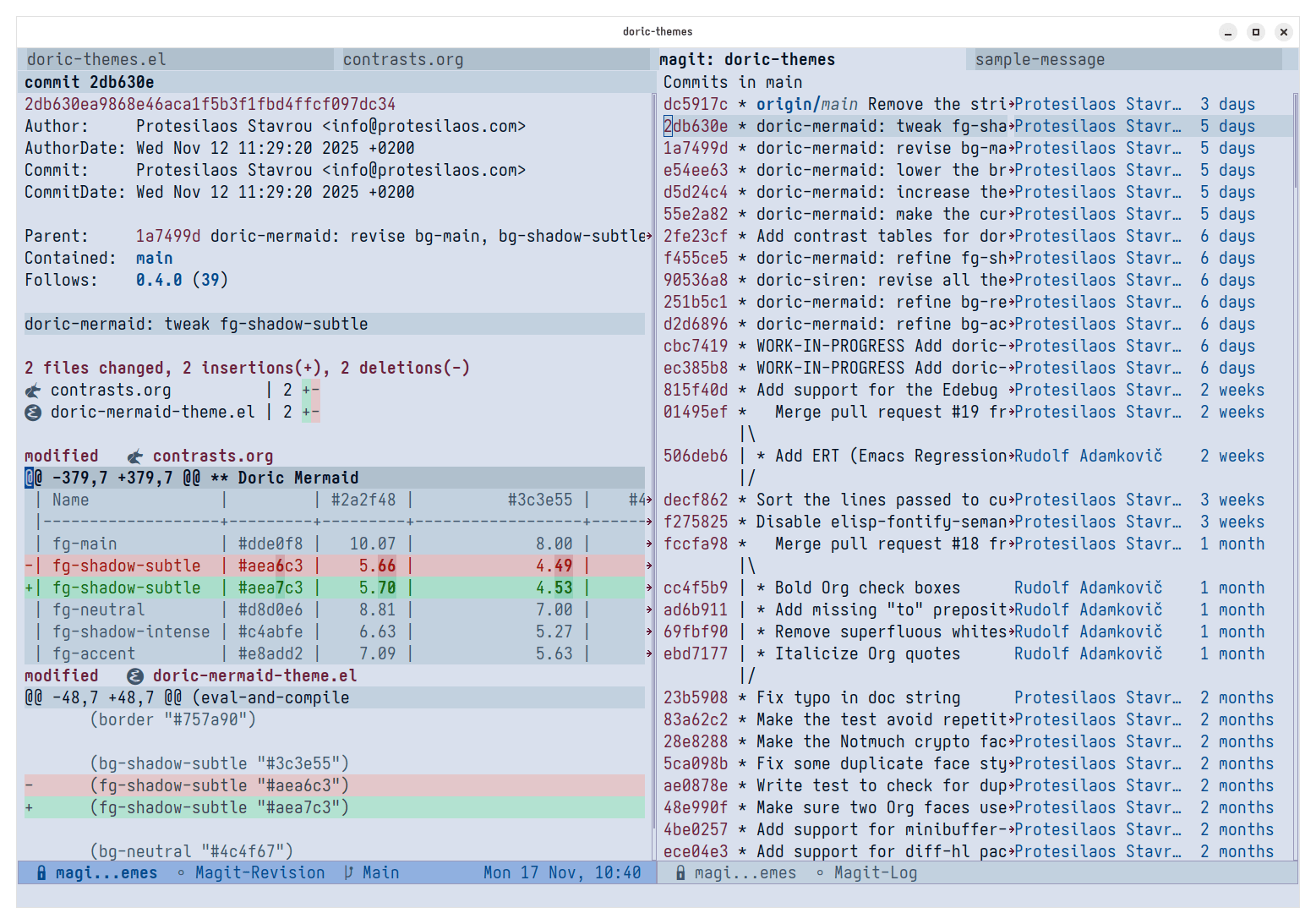Viewport: 1316px width, 924px height.
Task: Click the lock icon in the Magit-Log mode line
Action: (680, 873)
